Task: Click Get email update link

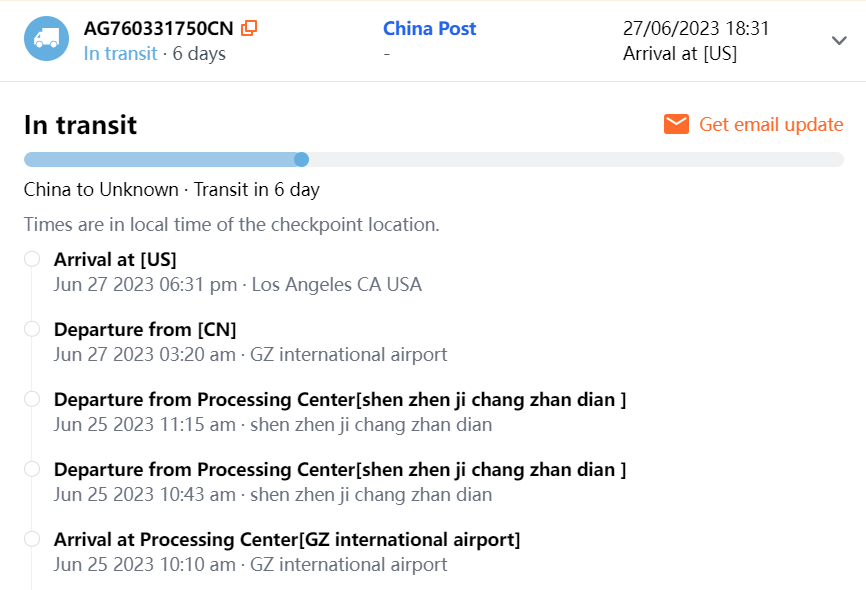Action: [x=771, y=124]
